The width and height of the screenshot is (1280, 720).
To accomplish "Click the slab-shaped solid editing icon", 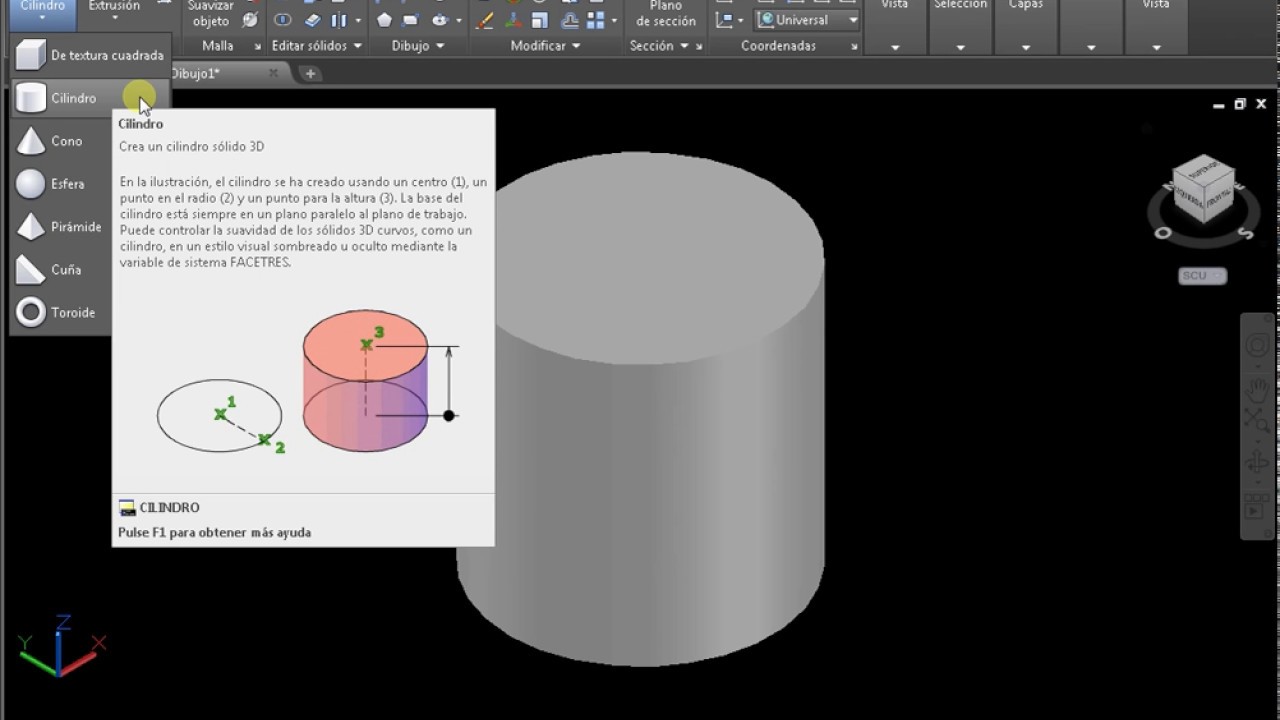I will 312,20.
